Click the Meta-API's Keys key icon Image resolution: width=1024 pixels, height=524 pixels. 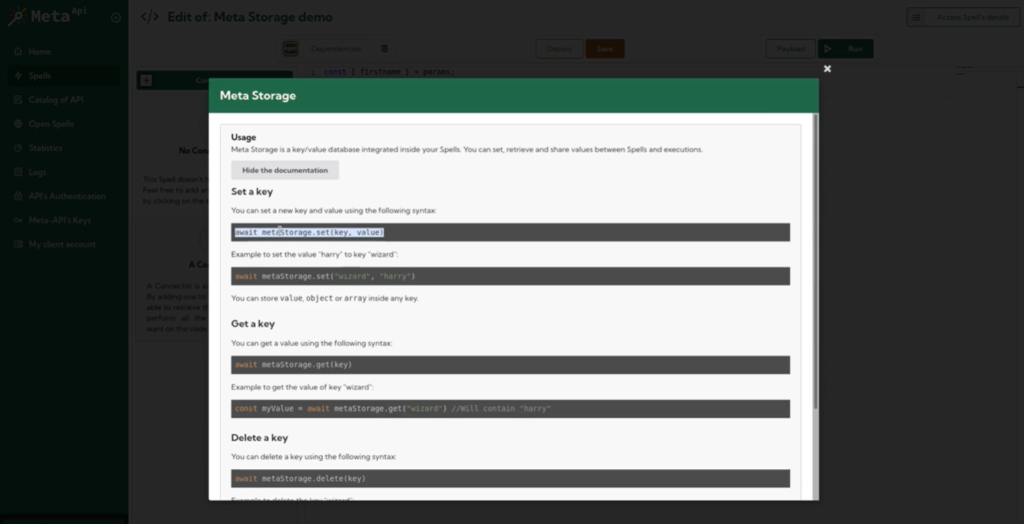pos(18,220)
